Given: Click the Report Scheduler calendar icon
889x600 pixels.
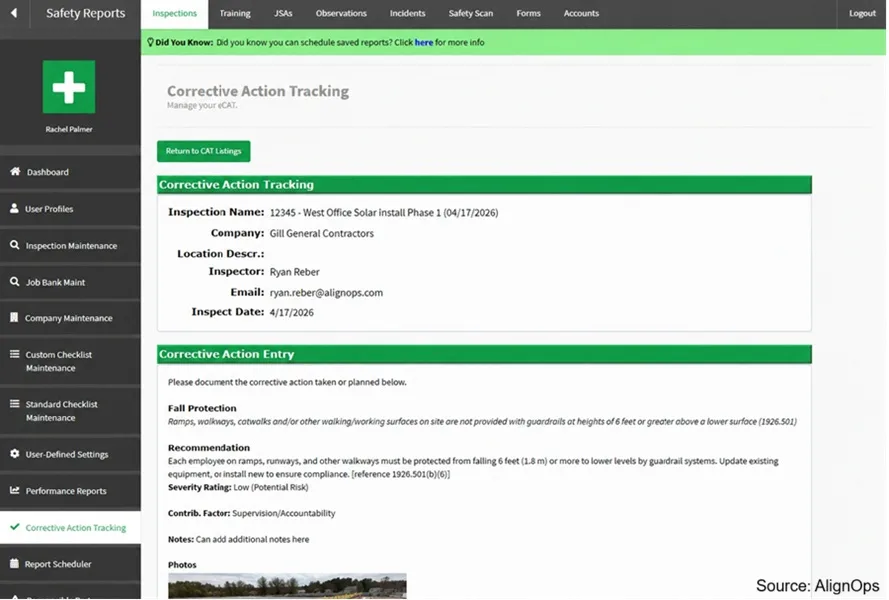Looking at the screenshot, I should point(14,563).
